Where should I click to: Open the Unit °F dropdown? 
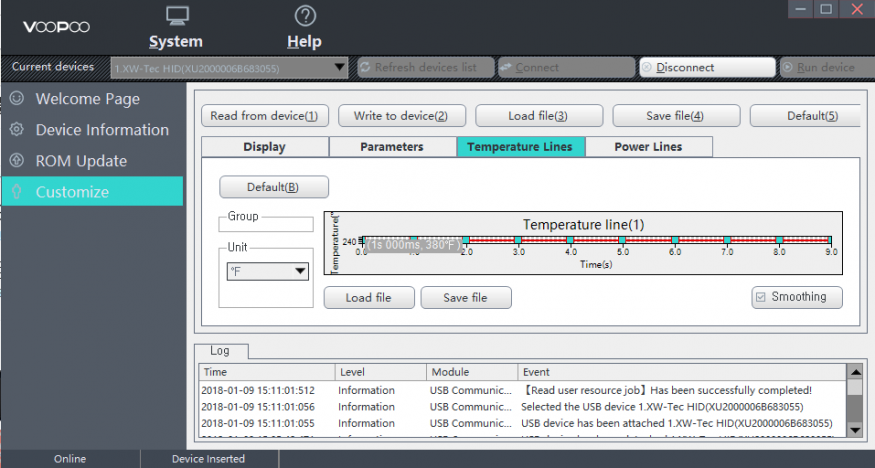[x=267, y=272]
